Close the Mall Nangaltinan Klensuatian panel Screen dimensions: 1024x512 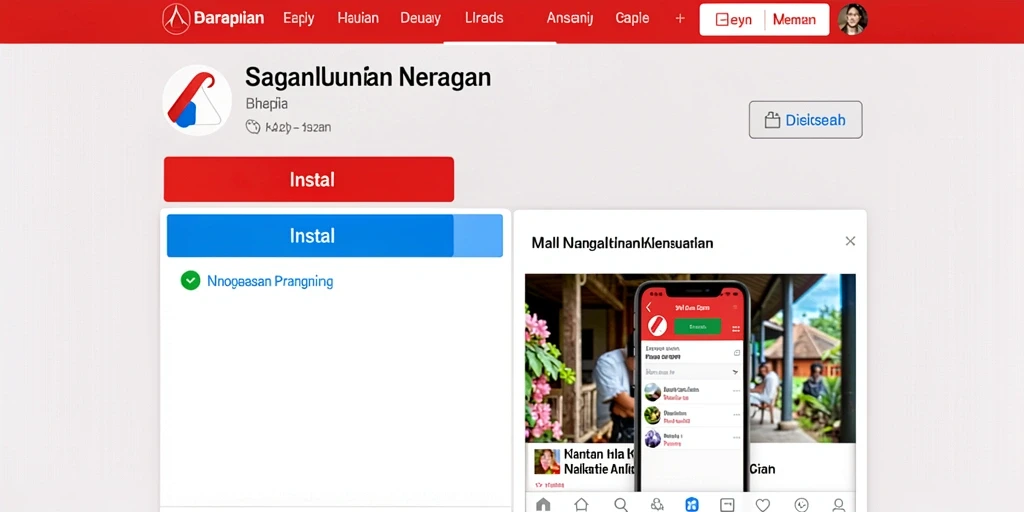[850, 241]
